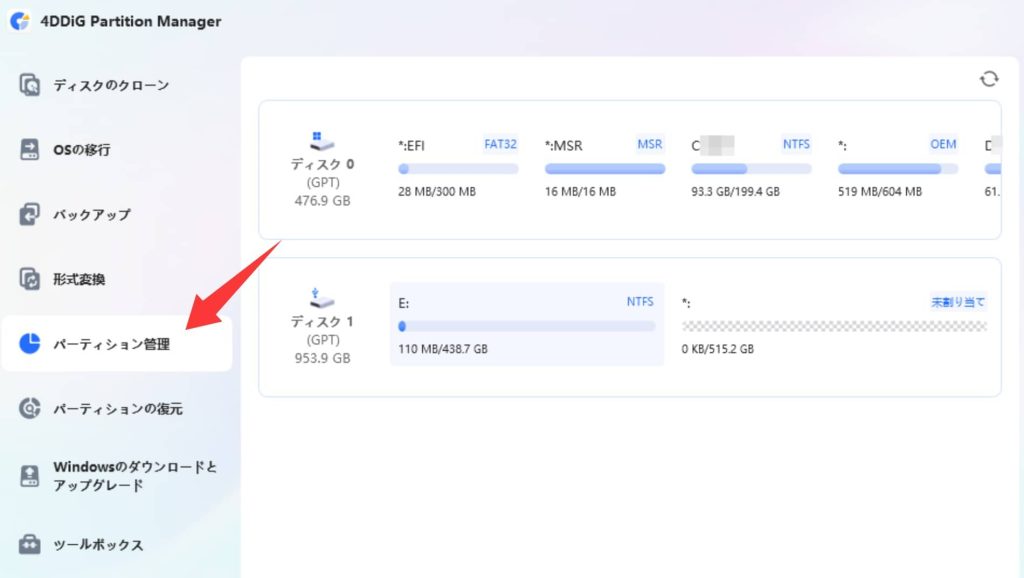
Task: Click the 110 MB/438.7 GB size text
Action: tap(443, 349)
